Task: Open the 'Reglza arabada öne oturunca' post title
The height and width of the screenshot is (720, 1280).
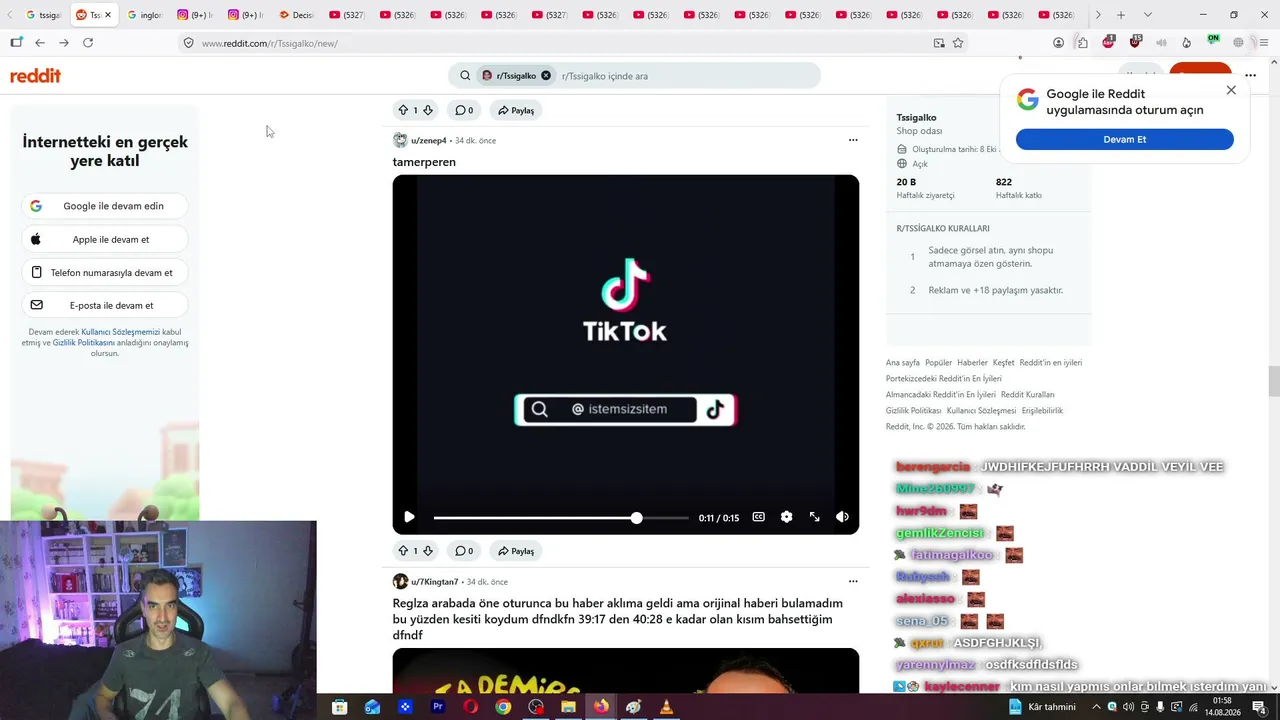Action: coord(618,619)
